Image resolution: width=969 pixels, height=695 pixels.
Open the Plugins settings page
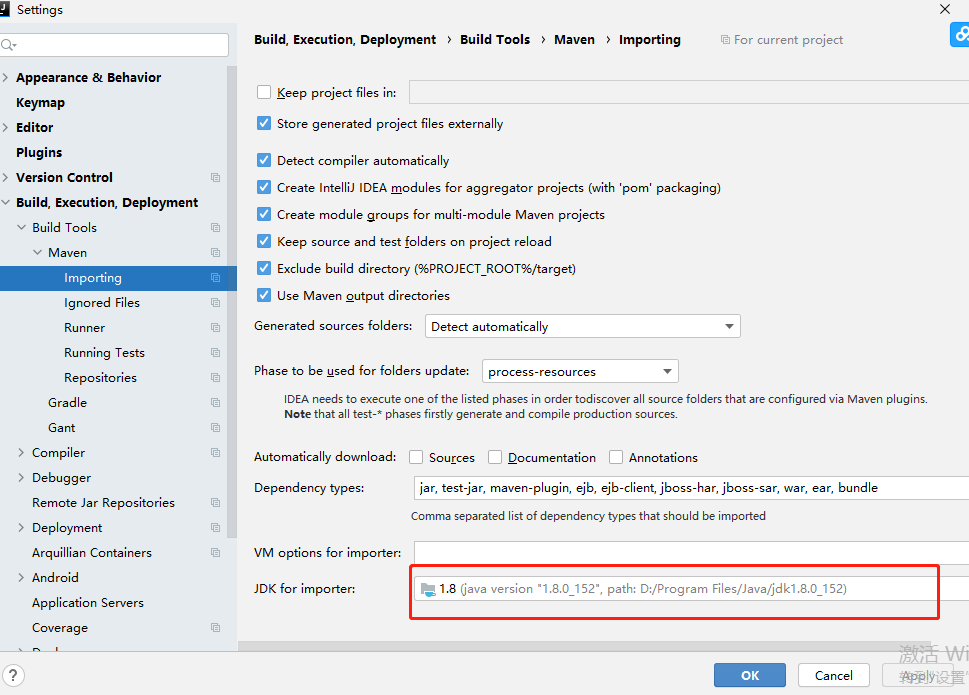[x=39, y=153]
